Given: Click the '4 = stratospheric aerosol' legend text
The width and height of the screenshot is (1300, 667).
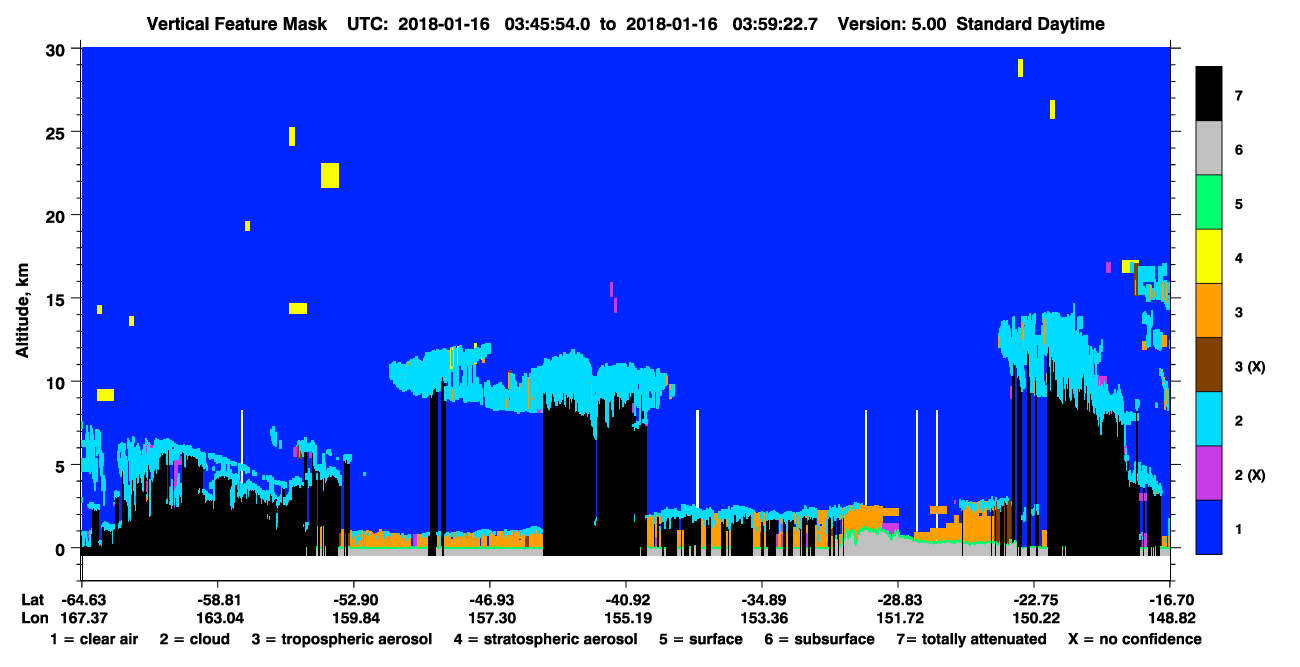Looking at the screenshot, I should (544, 639).
